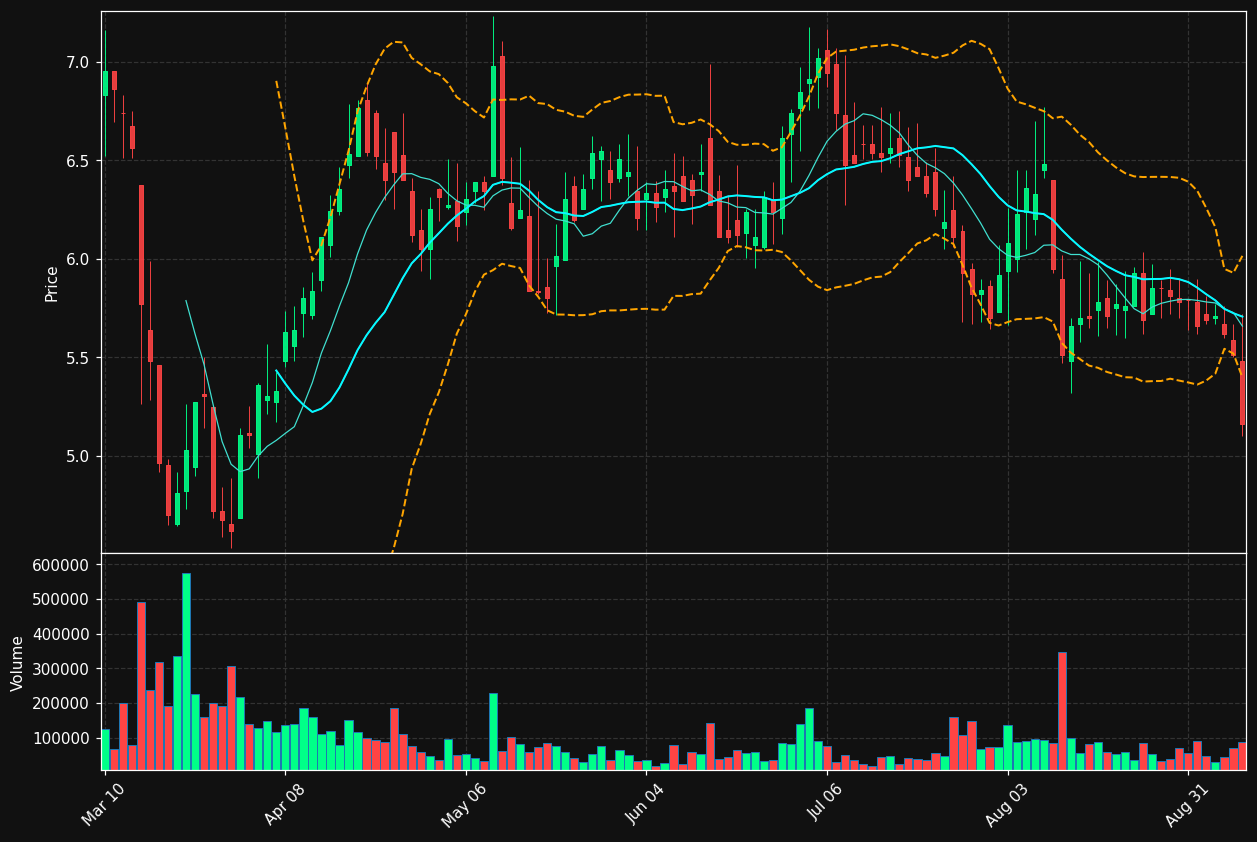The width and height of the screenshot is (1257, 842).
Task: Click the 5.0 price axis value
Action: [78, 457]
